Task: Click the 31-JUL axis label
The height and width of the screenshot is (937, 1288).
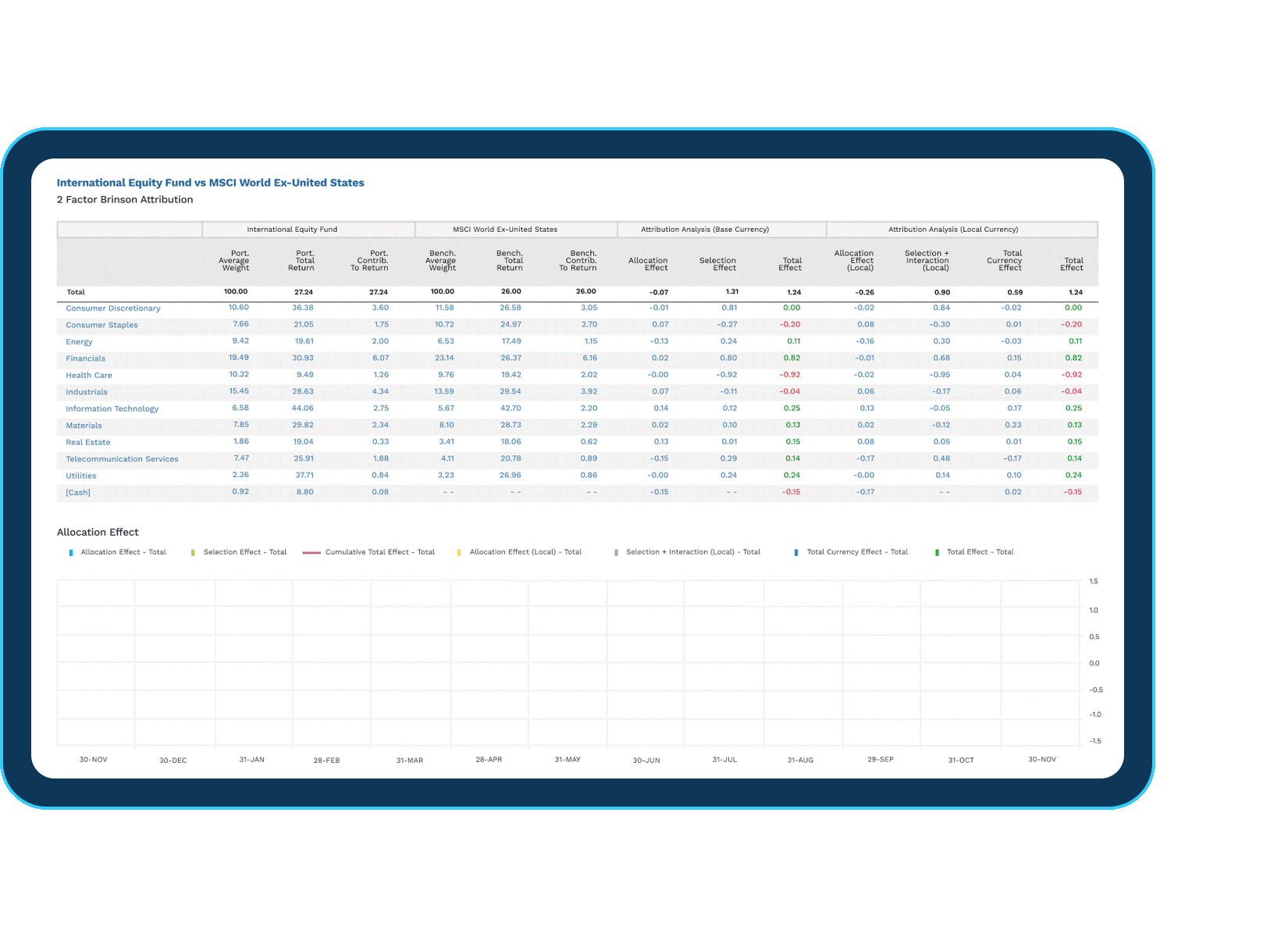Action: 724,760
